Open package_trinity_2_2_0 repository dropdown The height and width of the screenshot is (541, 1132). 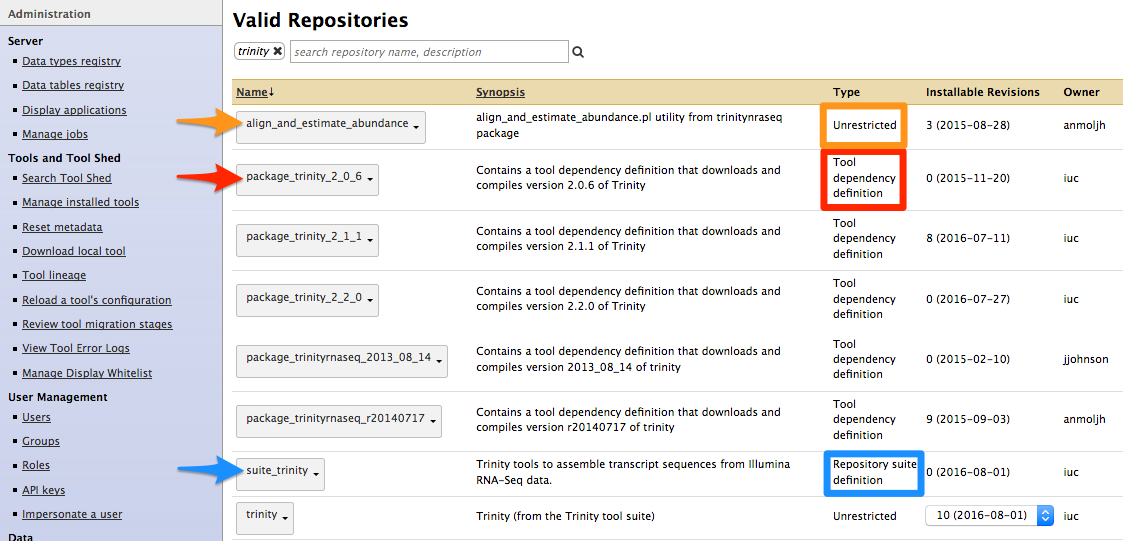pos(308,300)
